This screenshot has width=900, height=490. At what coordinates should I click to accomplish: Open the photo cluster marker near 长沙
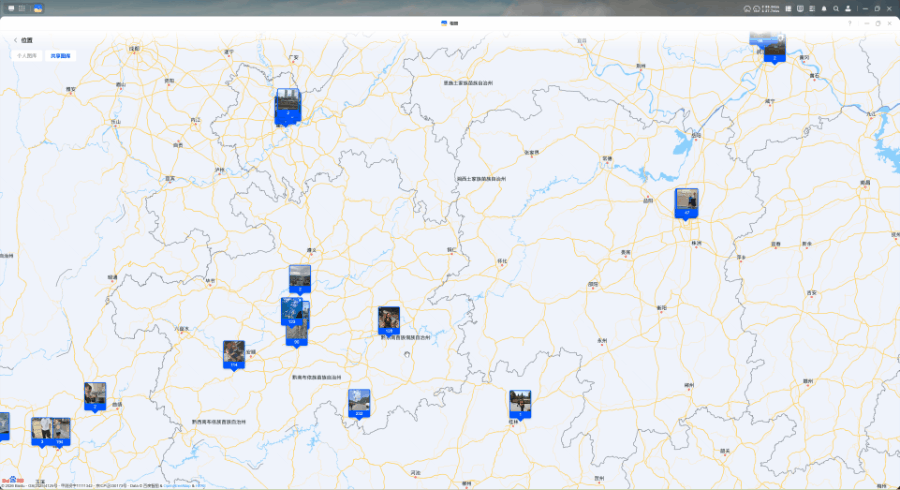(x=687, y=202)
